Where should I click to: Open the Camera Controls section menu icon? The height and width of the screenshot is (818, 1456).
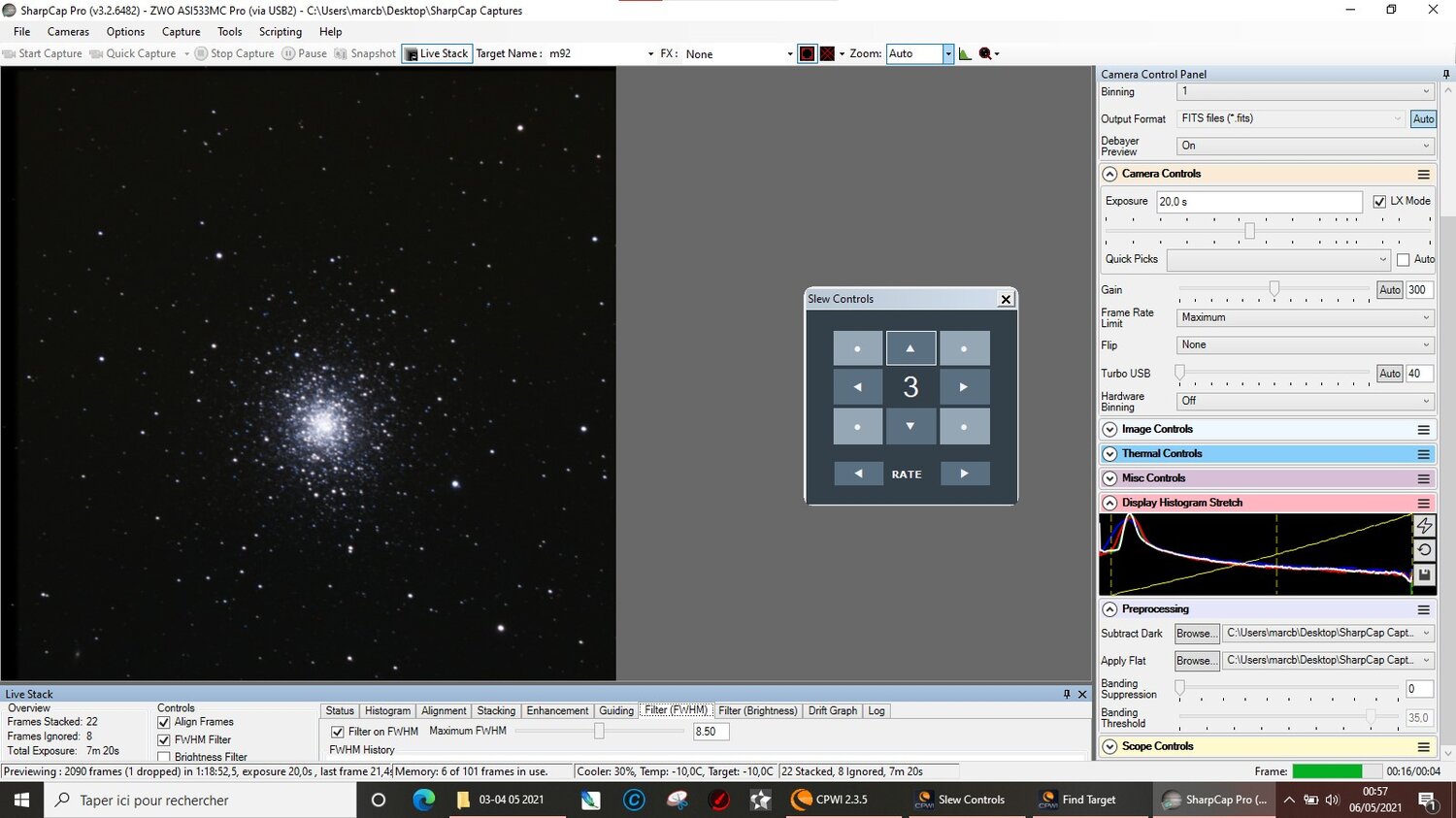coord(1423,175)
